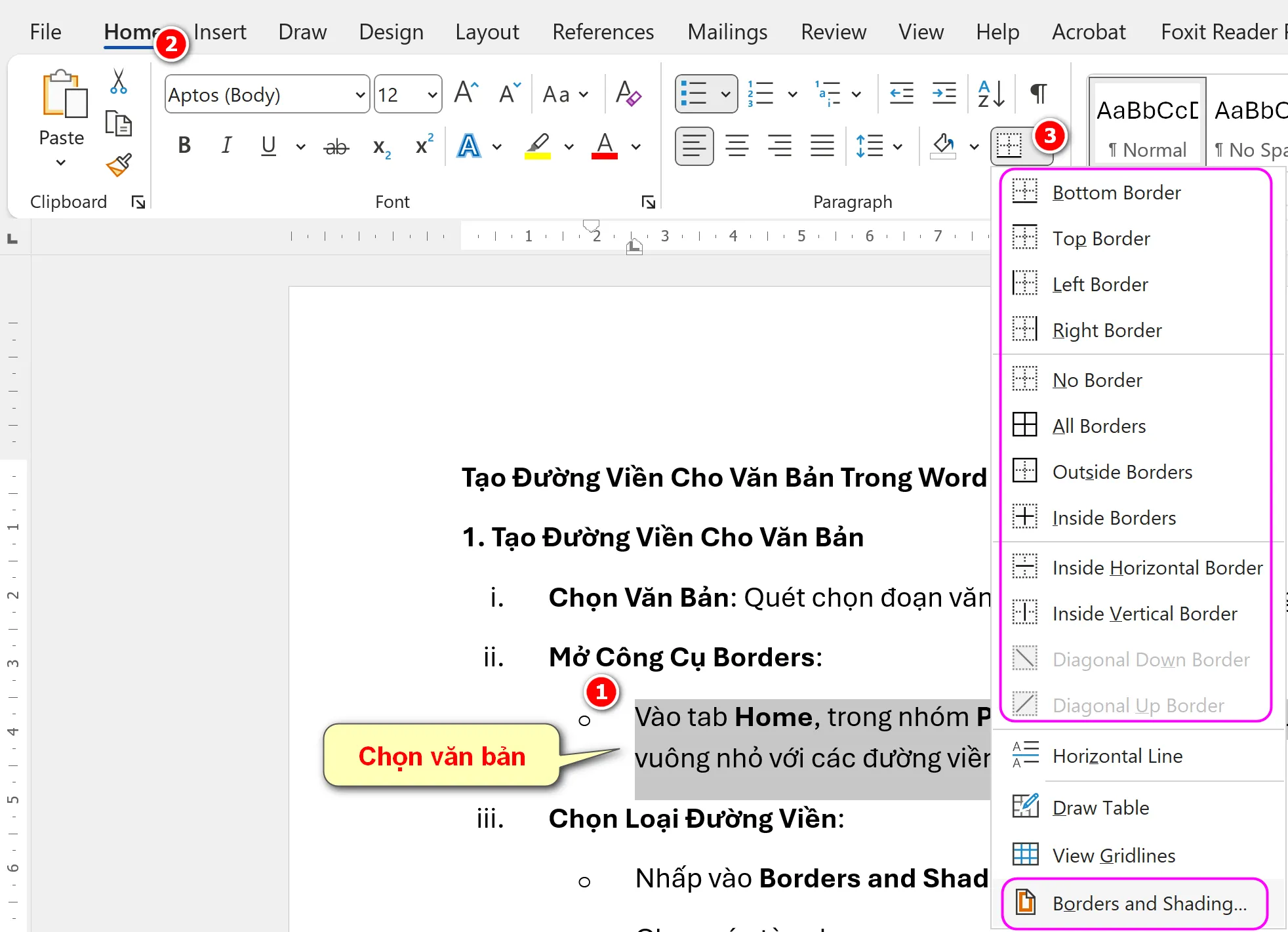
Task: Open the font size dropdown
Action: (x=432, y=94)
